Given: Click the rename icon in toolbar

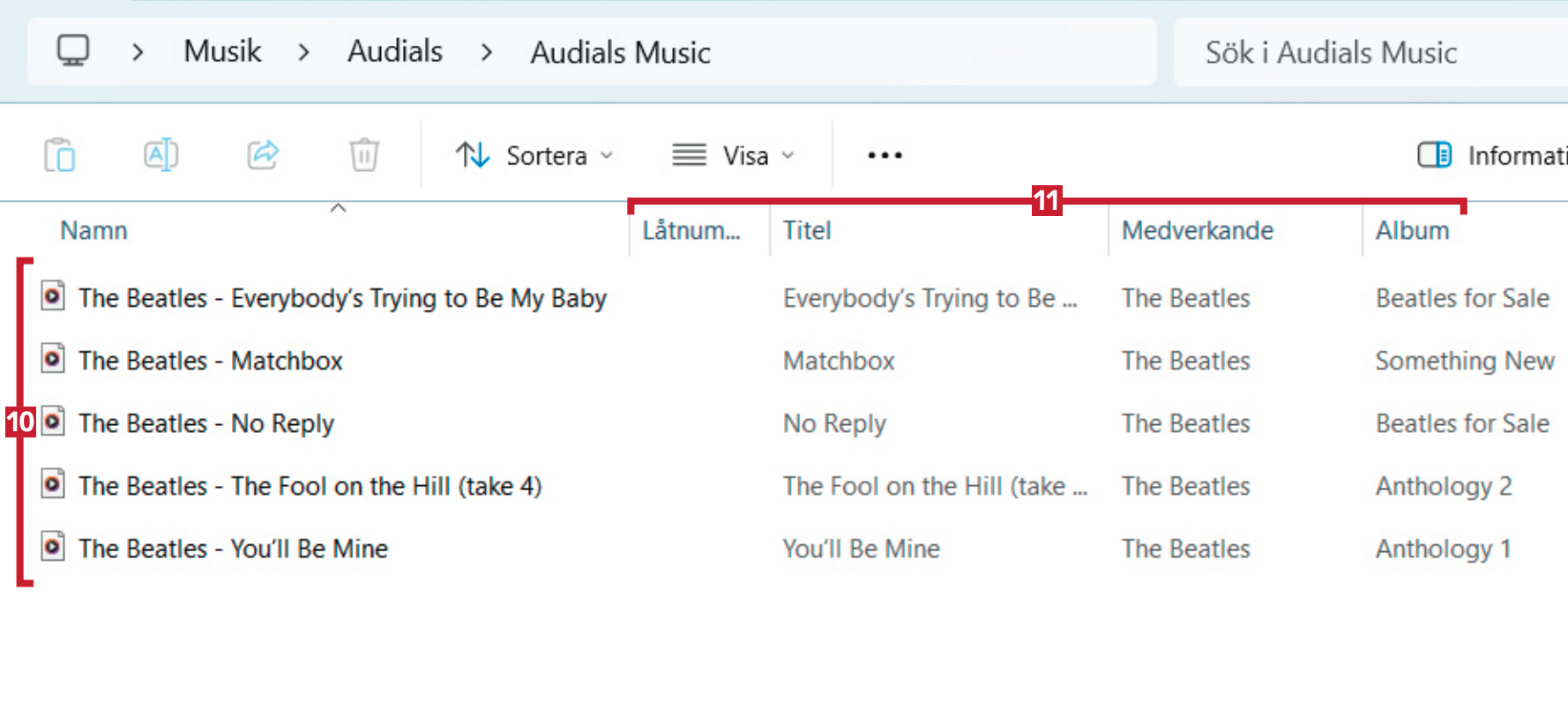Looking at the screenshot, I should [161, 155].
